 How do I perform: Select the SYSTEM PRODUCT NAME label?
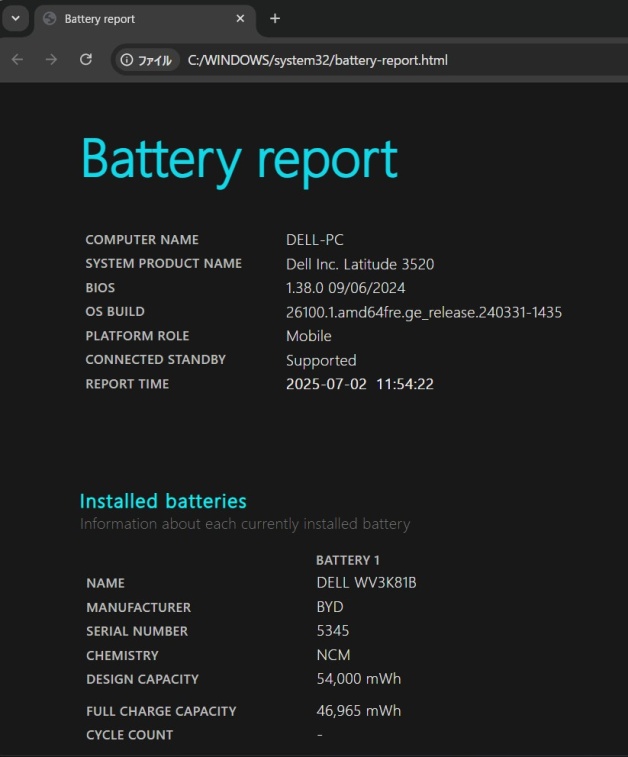point(164,264)
